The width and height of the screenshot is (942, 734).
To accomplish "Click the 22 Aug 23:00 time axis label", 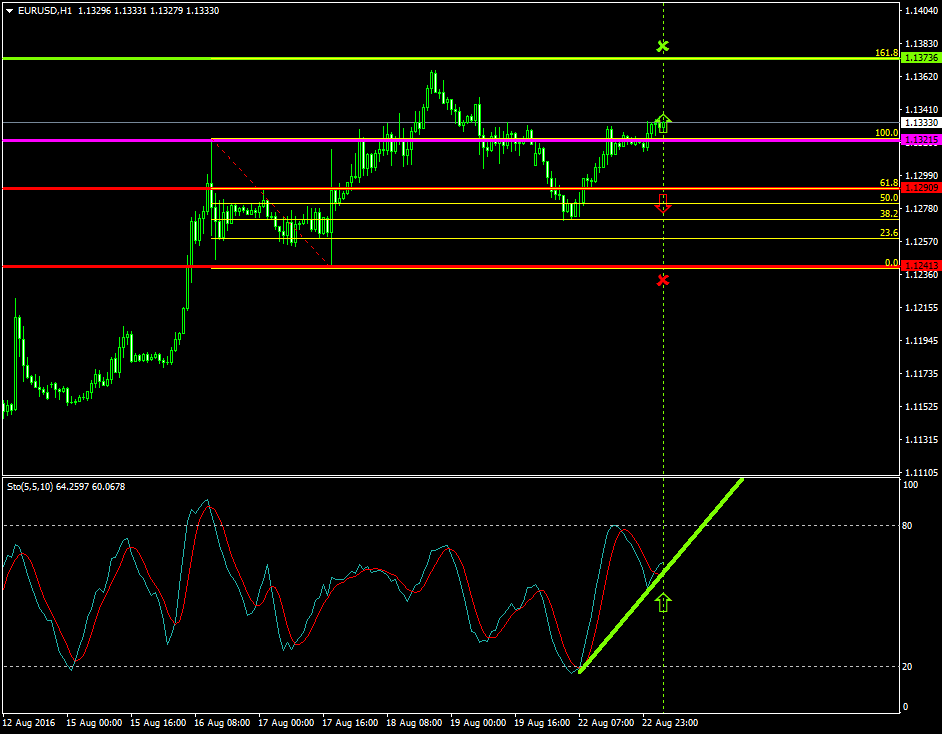I will point(669,722).
